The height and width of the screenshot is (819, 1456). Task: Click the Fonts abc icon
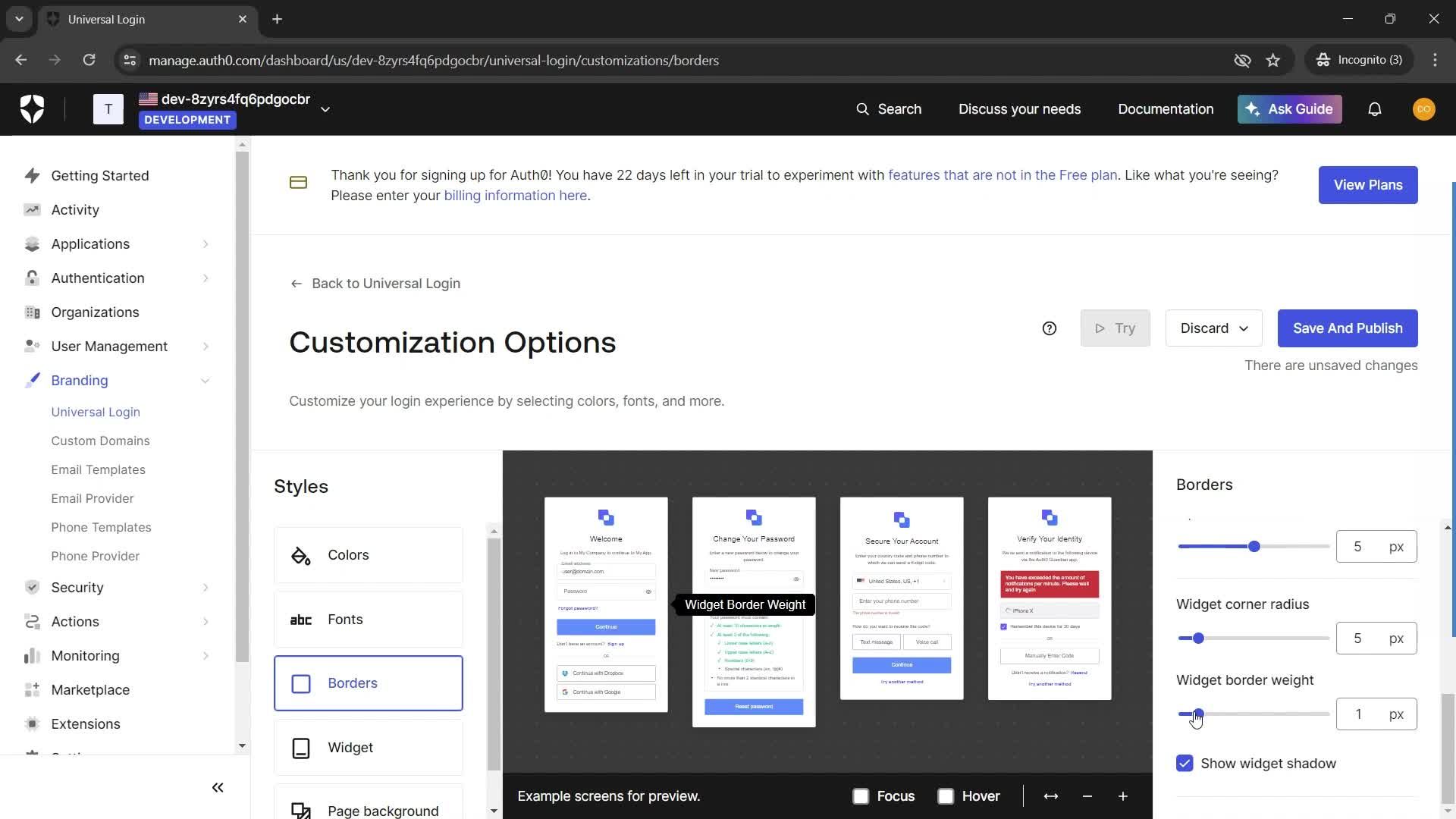(300, 620)
